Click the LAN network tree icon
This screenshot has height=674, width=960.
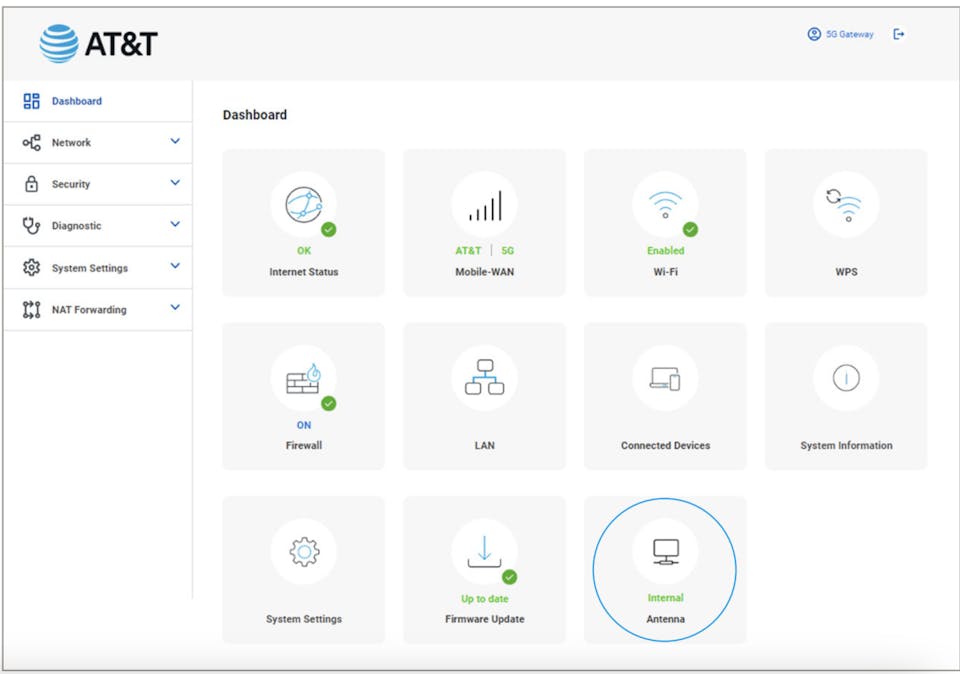click(484, 378)
